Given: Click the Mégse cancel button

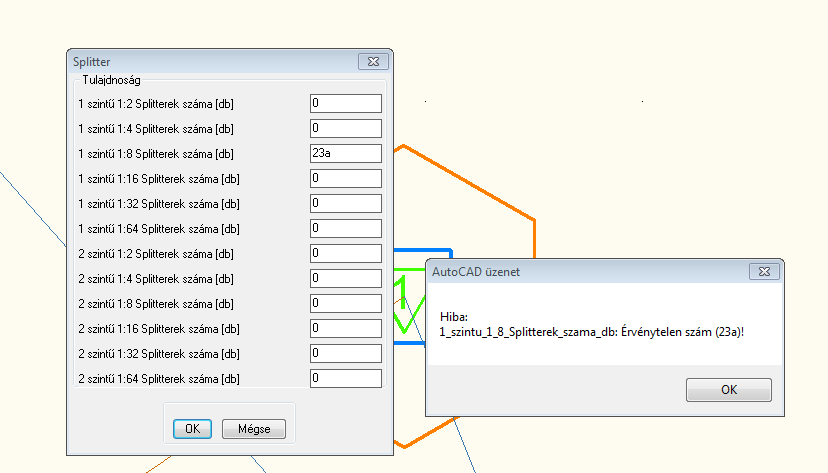Looking at the screenshot, I should (254, 429).
